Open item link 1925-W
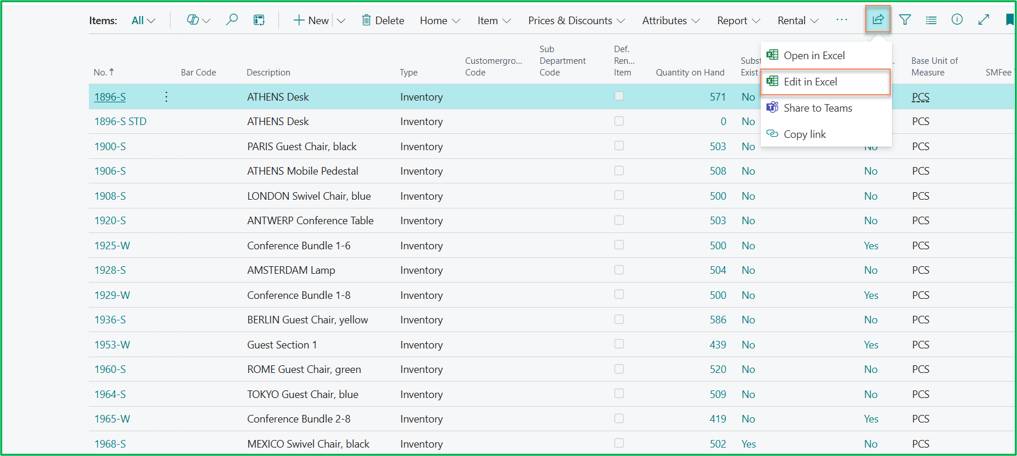The image size is (1017, 456). pyautogui.click(x=112, y=246)
